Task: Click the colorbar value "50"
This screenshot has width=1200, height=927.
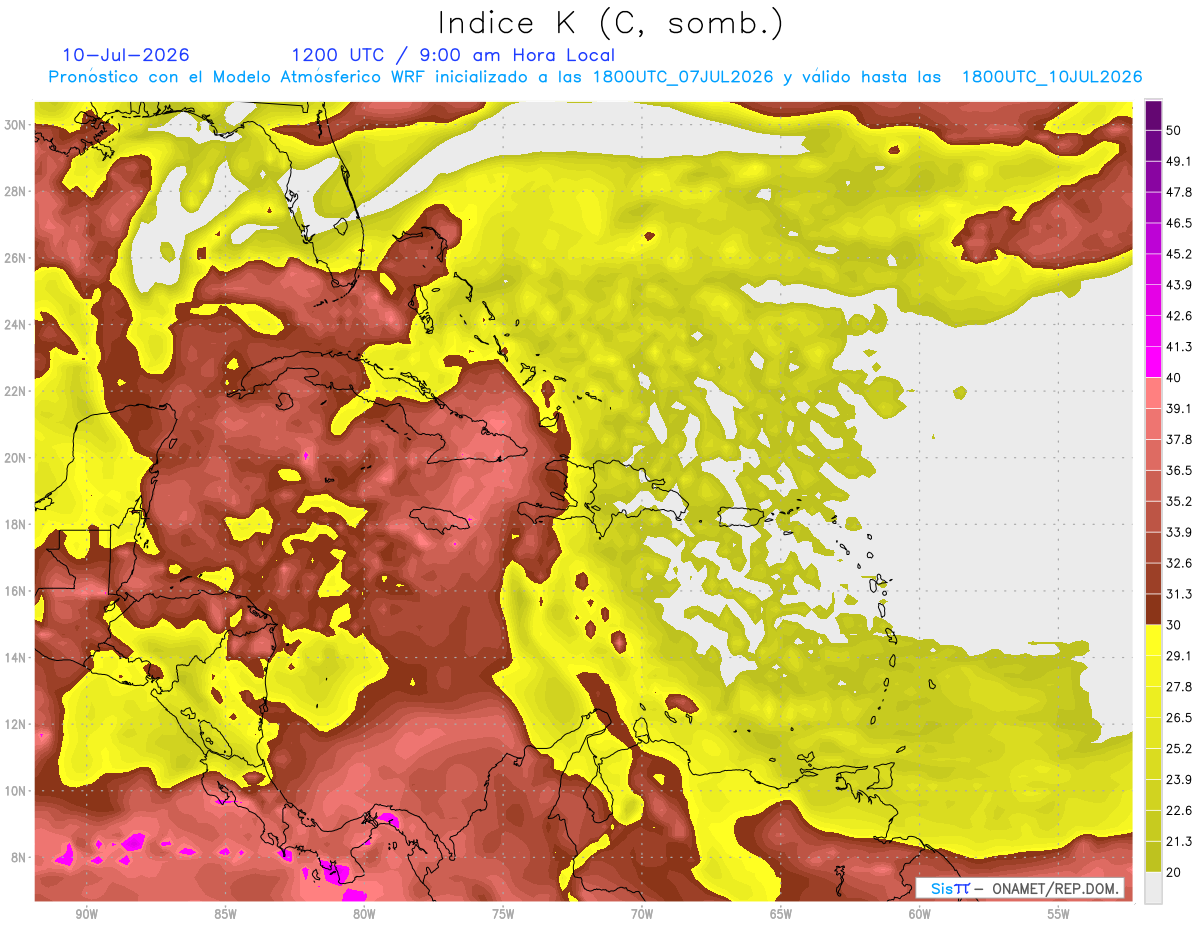Action: click(1174, 130)
